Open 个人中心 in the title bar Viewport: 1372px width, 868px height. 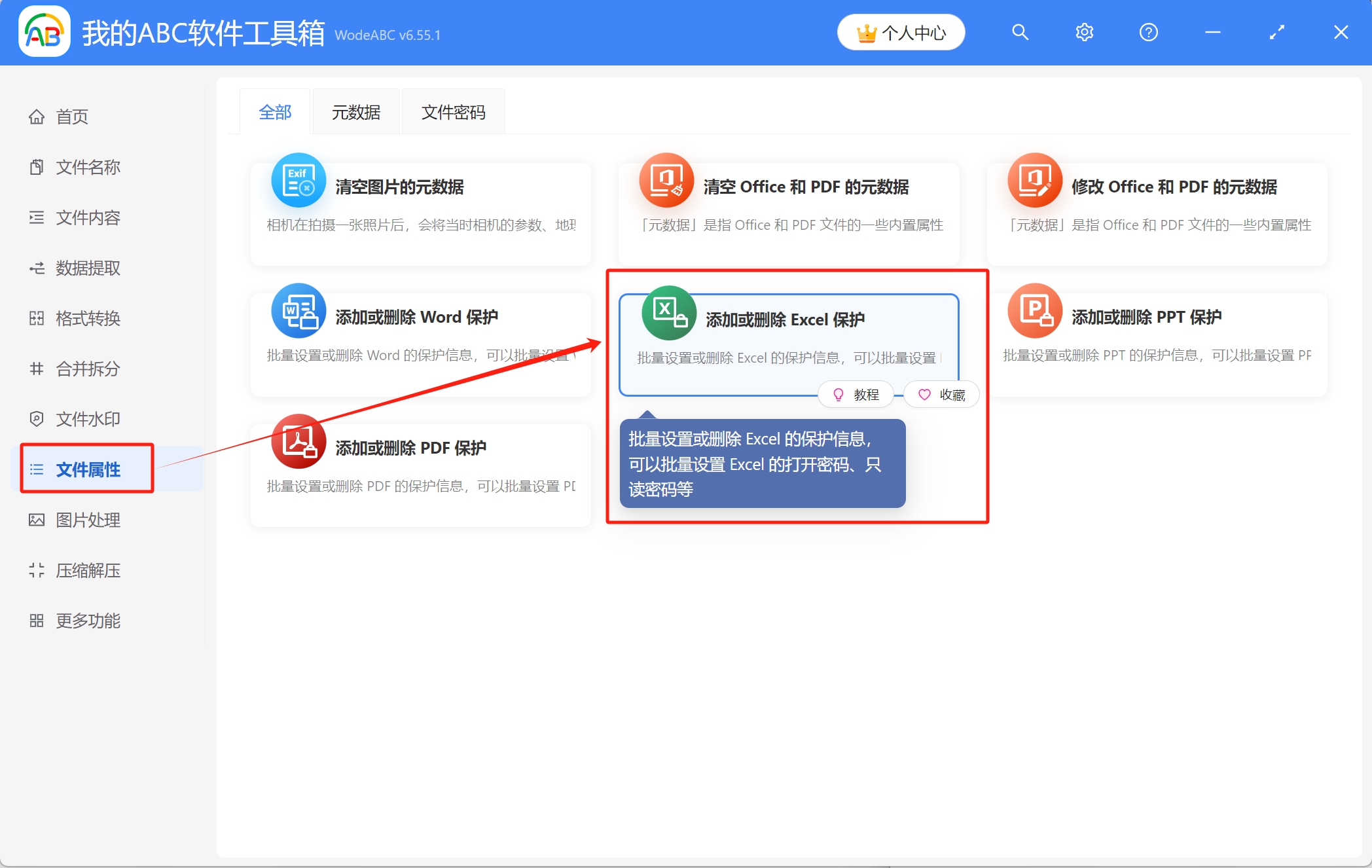pos(901,31)
